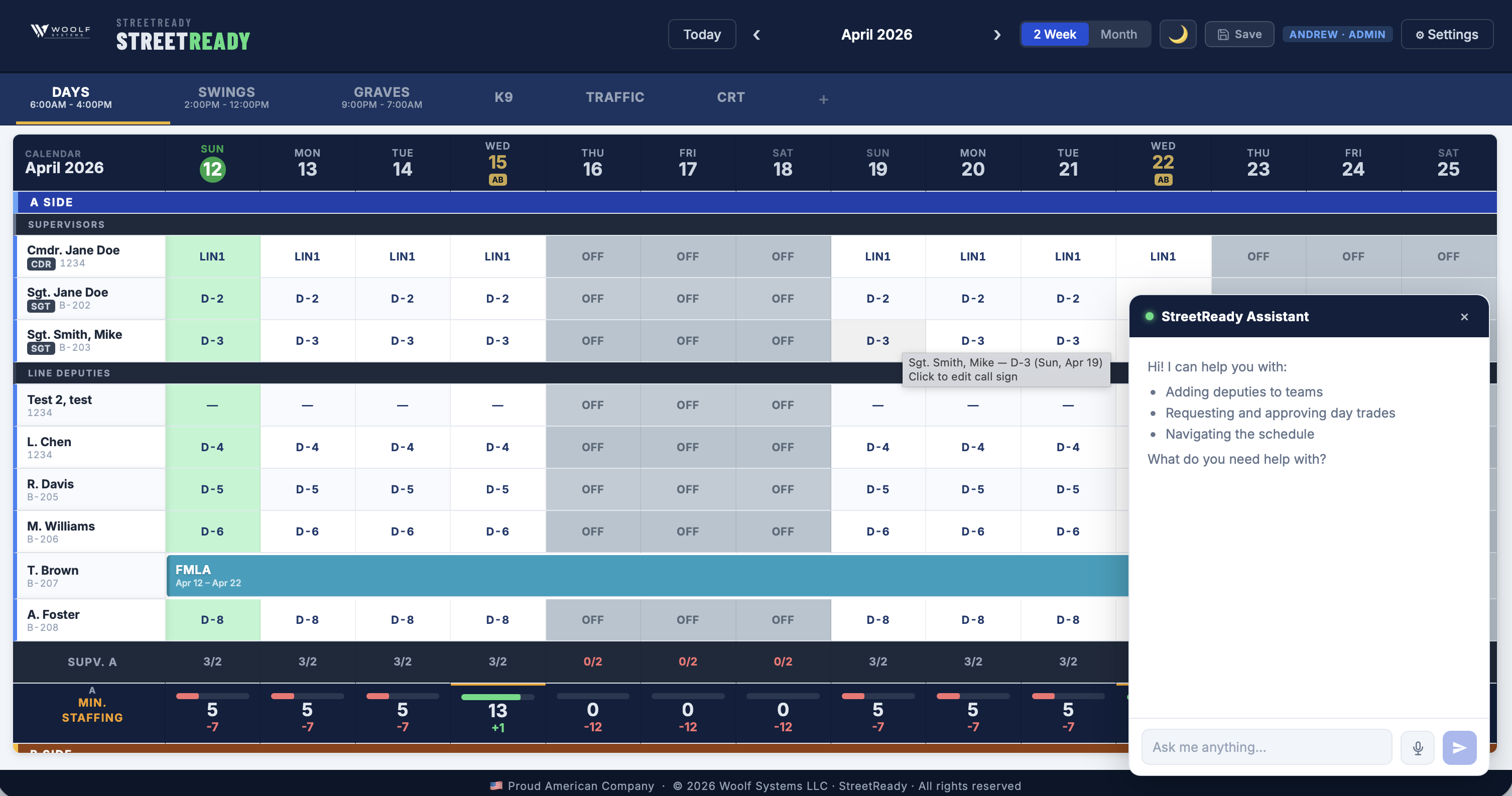Collapse the A SIDE section header

pyautogui.click(x=52, y=202)
